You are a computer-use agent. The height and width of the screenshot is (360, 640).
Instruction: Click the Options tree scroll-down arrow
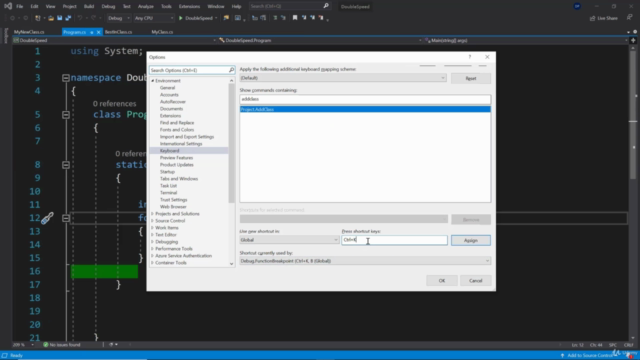(231, 264)
